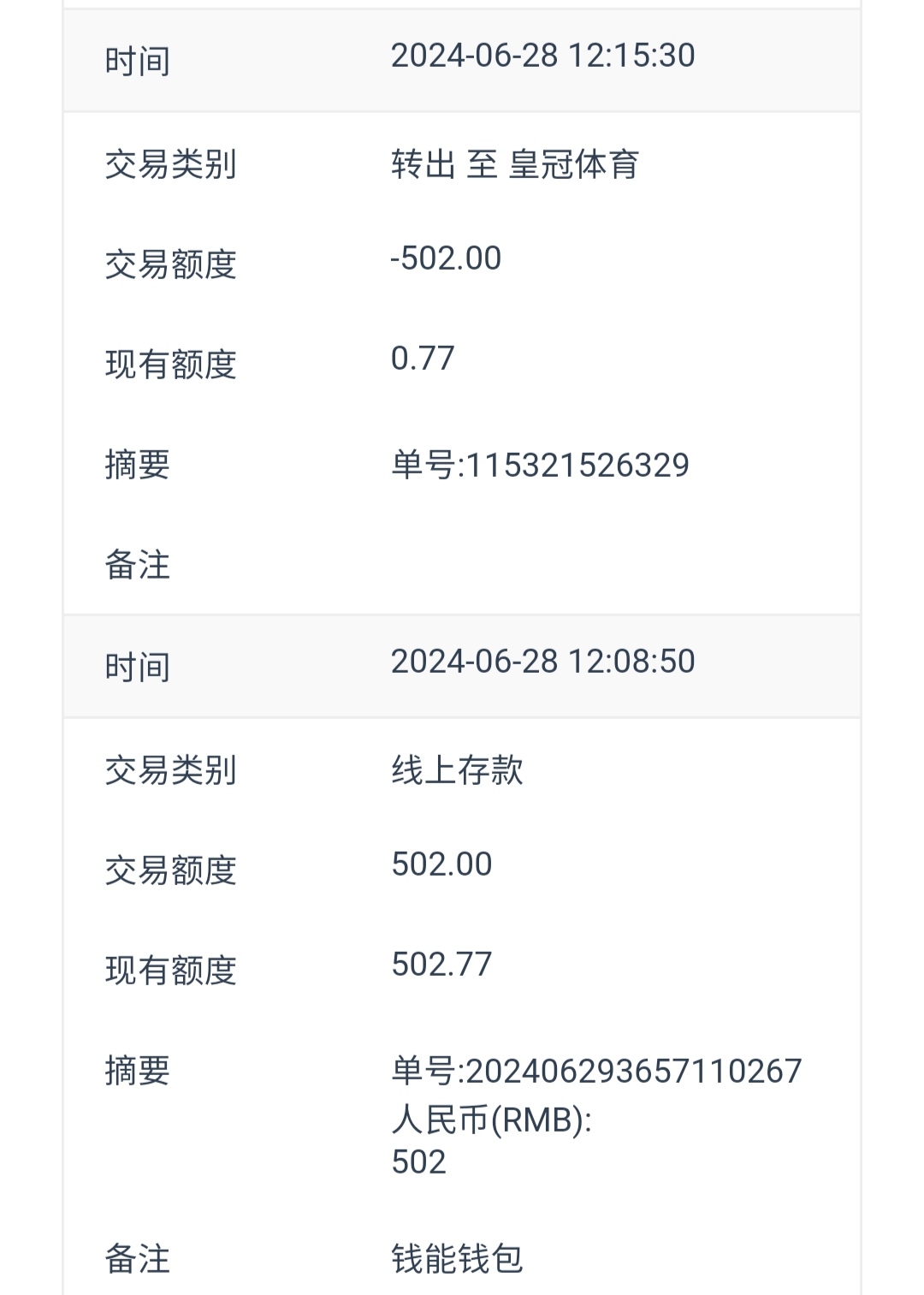924x1295 pixels.
Task: Tap the 交易类别 label beside 线上存款
Action: point(170,769)
